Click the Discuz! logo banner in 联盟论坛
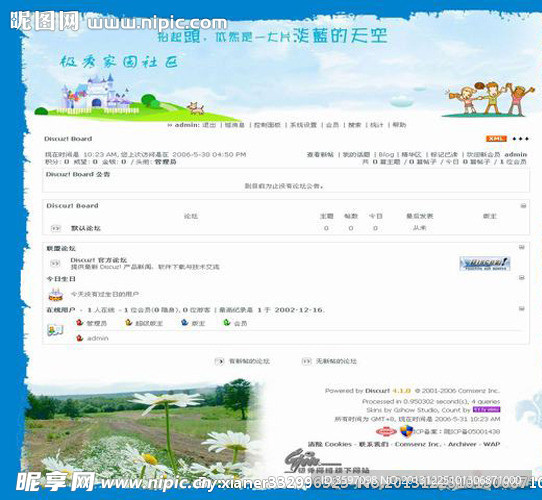This screenshot has height=500, width=542. (485, 263)
